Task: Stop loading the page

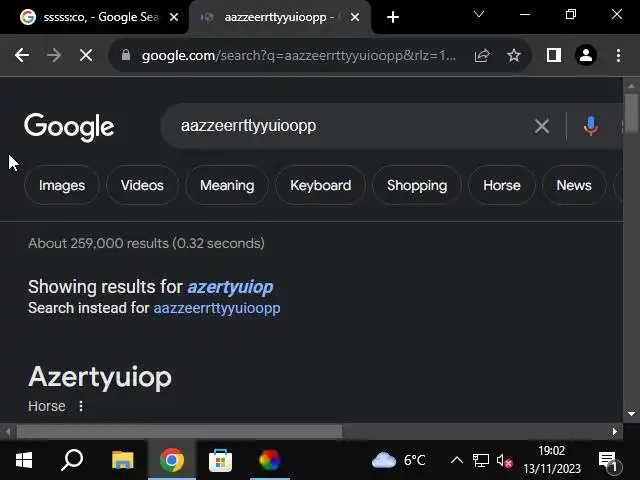Action: [x=86, y=55]
